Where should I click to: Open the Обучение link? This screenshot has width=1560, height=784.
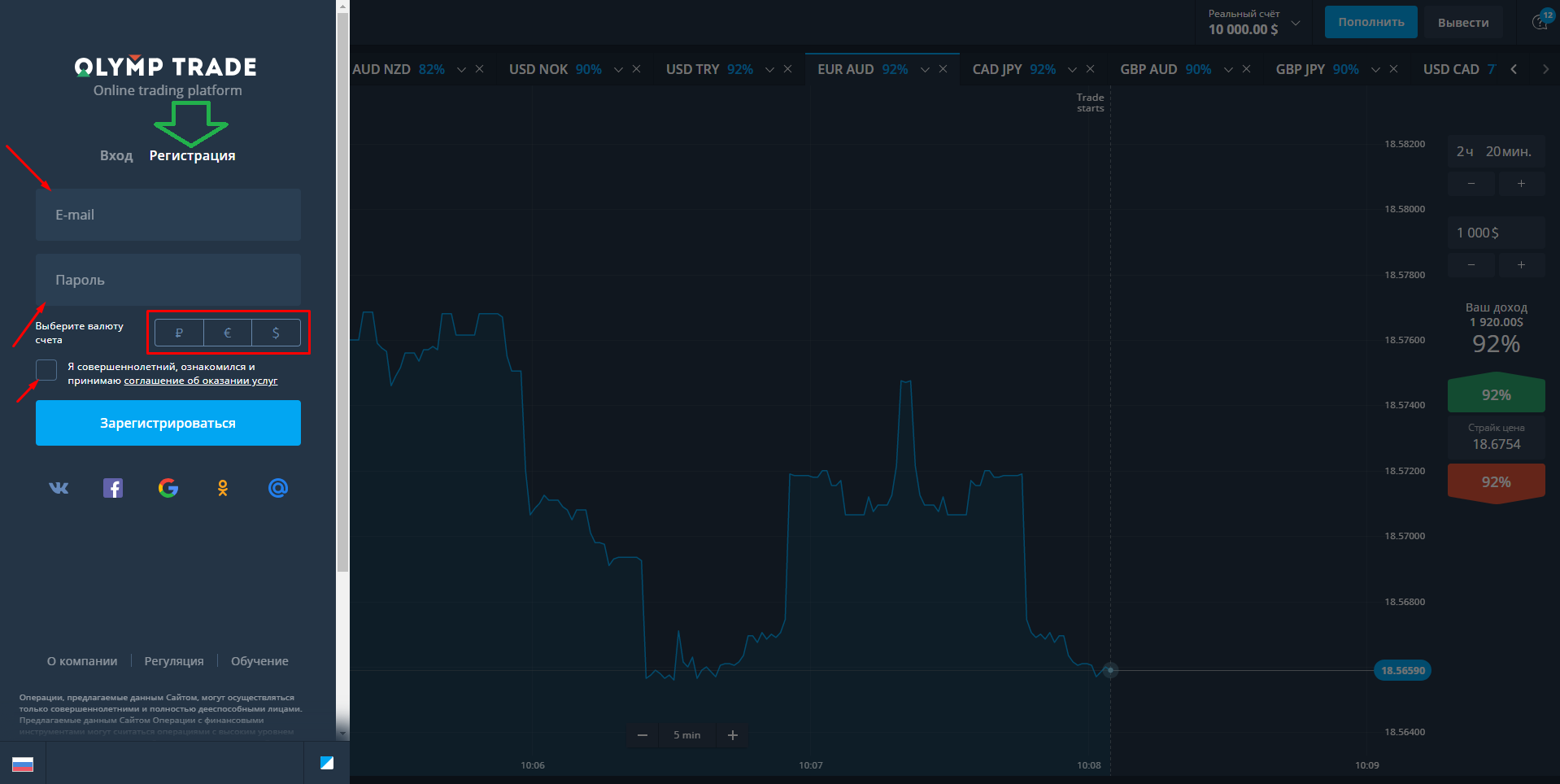tap(259, 661)
